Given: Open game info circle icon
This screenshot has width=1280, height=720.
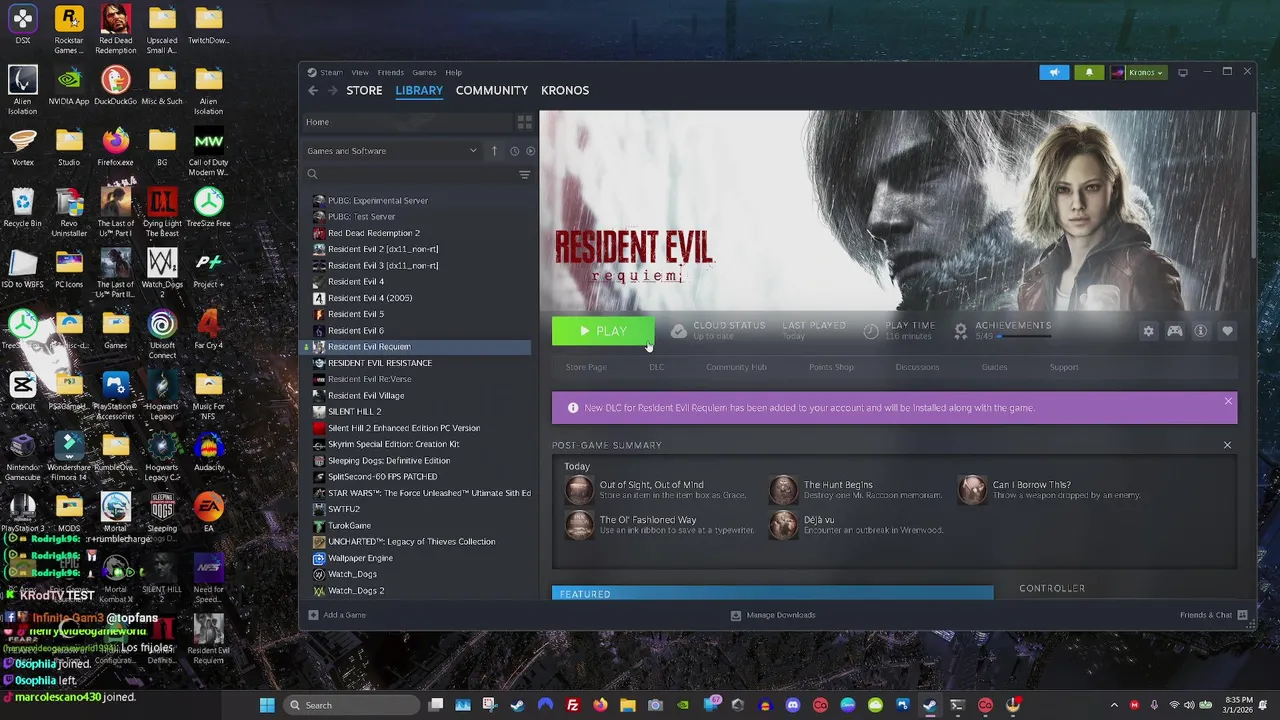Looking at the screenshot, I should [x=1201, y=331].
